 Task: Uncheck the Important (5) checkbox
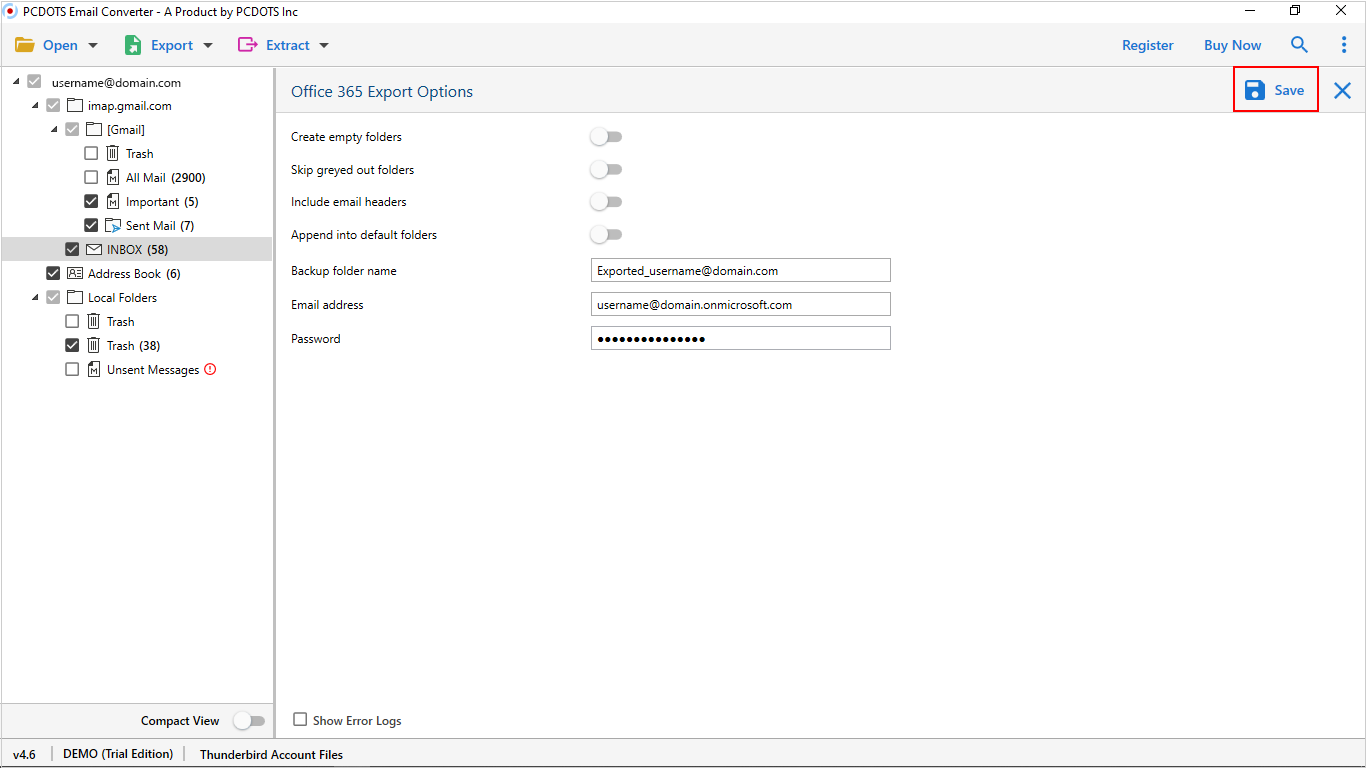91,201
